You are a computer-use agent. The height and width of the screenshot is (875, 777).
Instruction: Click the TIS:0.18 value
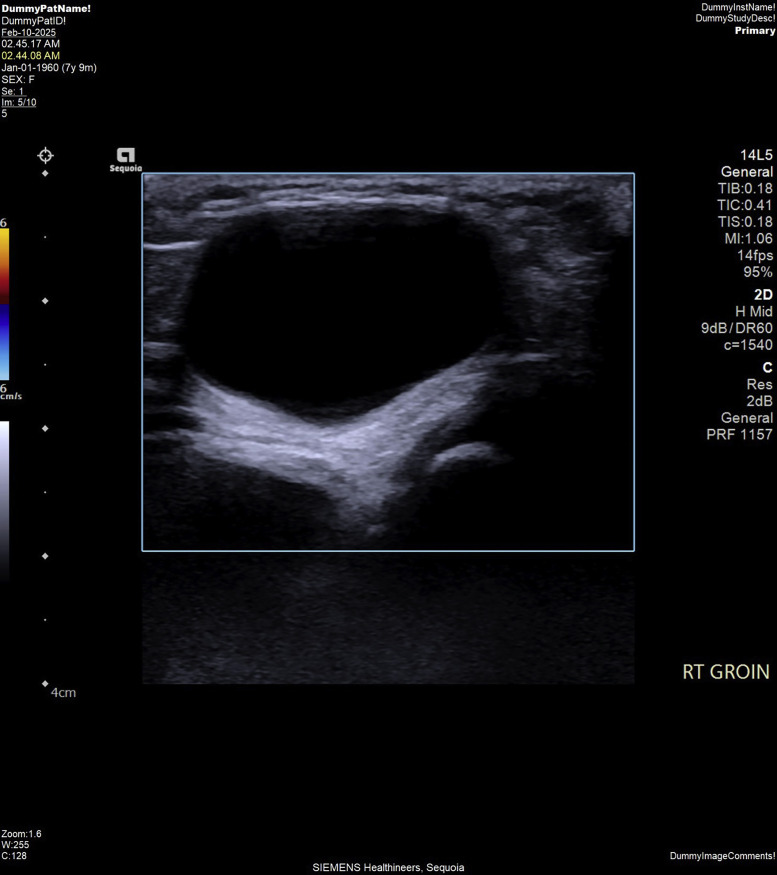pyautogui.click(x=745, y=222)
